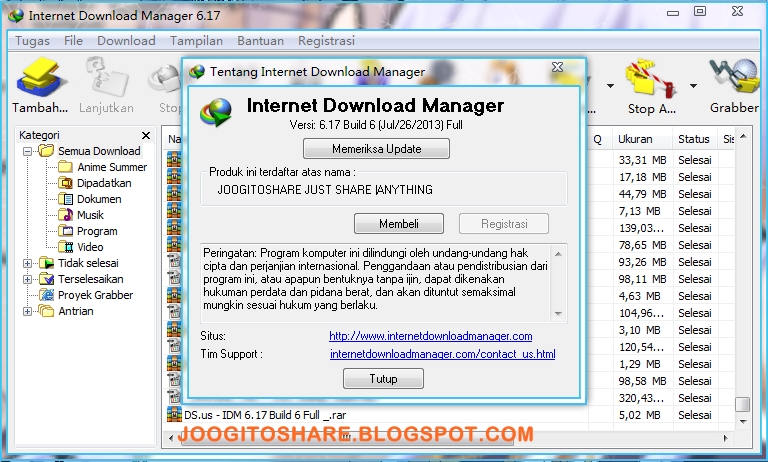Open the Tampilan menu
Image resolution: width=768 pixels, height=462 pixels.
pos(196,41)
